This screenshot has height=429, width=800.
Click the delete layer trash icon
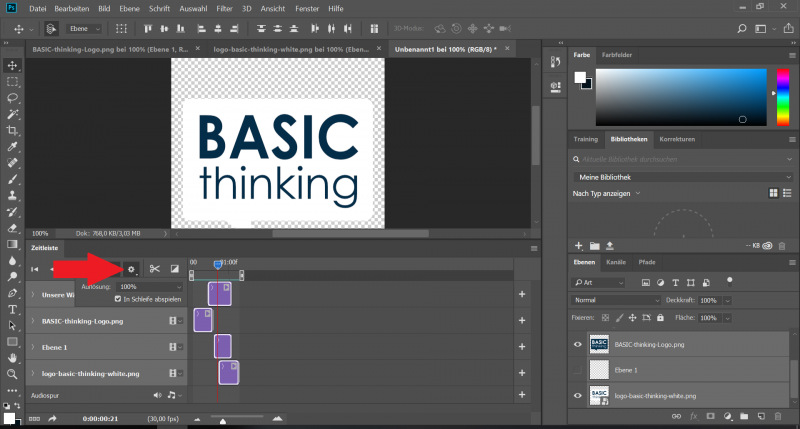click(778, 416)
